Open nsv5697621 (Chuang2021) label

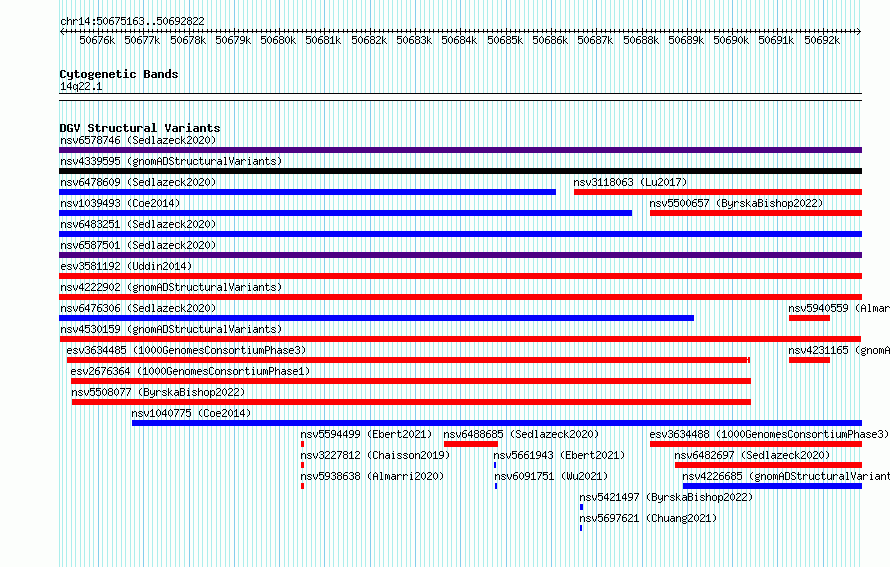pyautogui.click(x=648, y=518)
